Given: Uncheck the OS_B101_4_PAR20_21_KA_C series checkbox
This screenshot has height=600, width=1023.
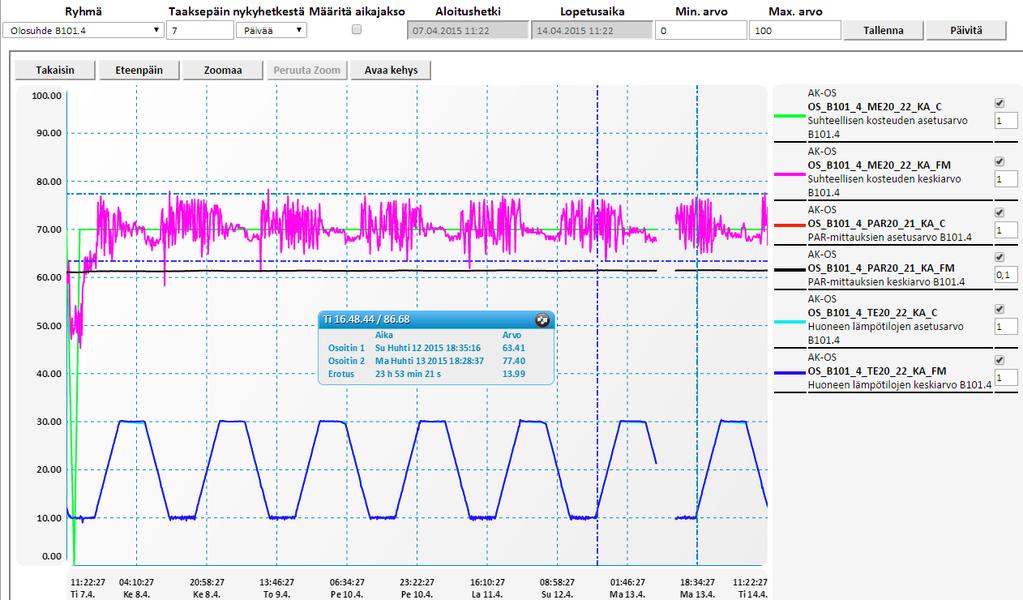Looking at the screenshot, I should (x=999, y=213).
